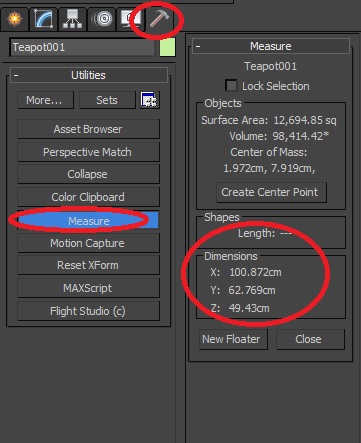Launch the Flight Studio (c) utility
The height and width of the screenshot is (443, 361).
click(x=88, y=311)
